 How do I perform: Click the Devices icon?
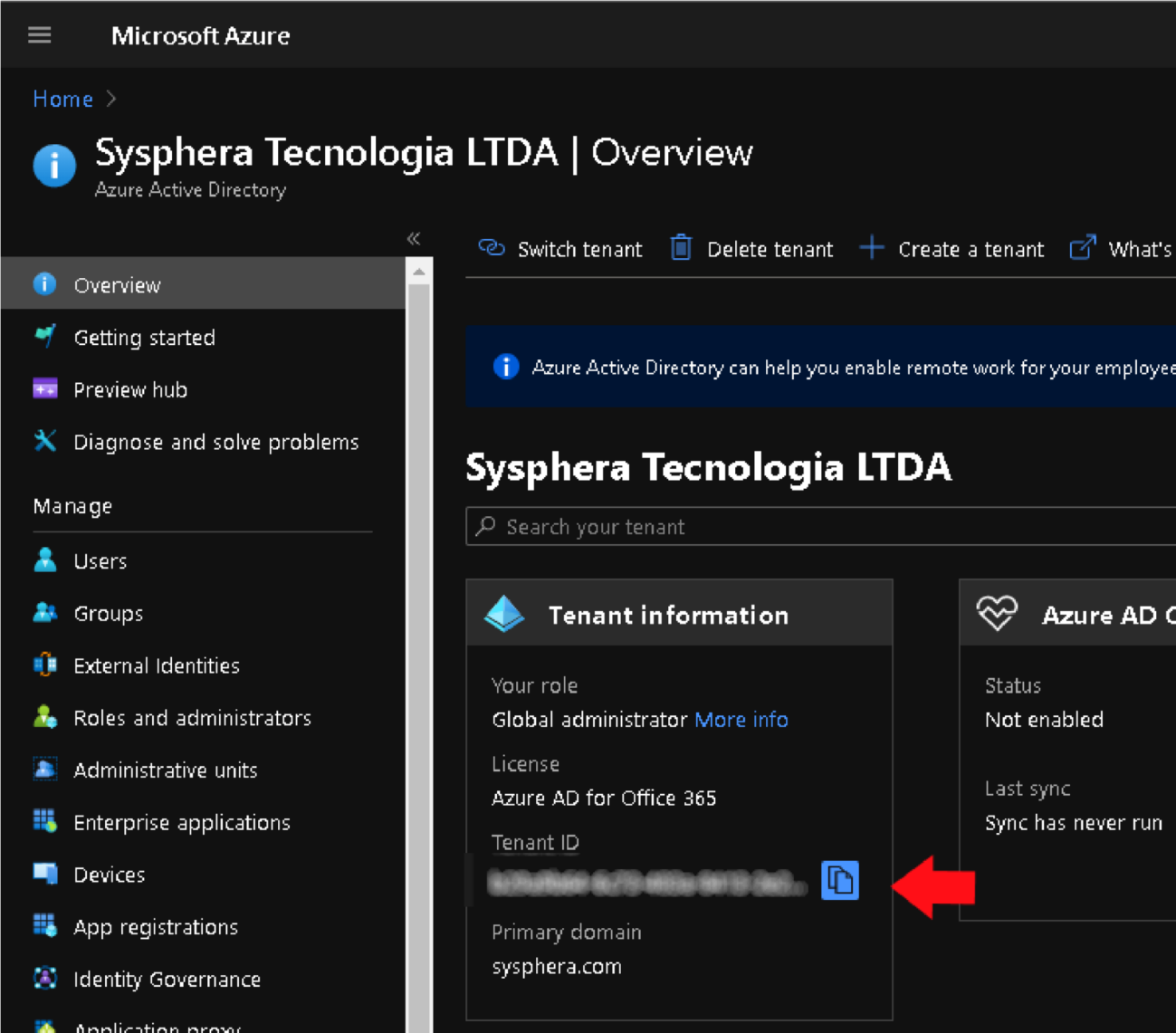click(x=44, y=874)
